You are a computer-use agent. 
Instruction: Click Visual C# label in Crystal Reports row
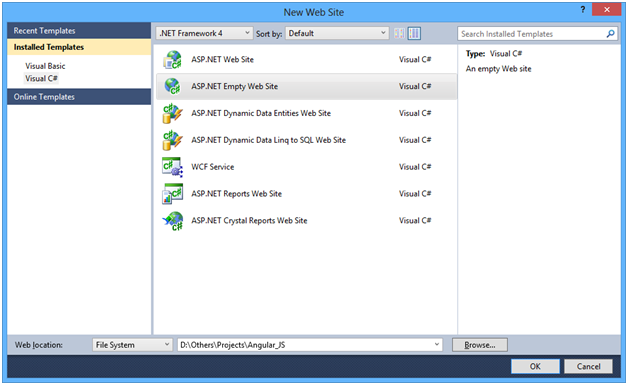[415, 221]
